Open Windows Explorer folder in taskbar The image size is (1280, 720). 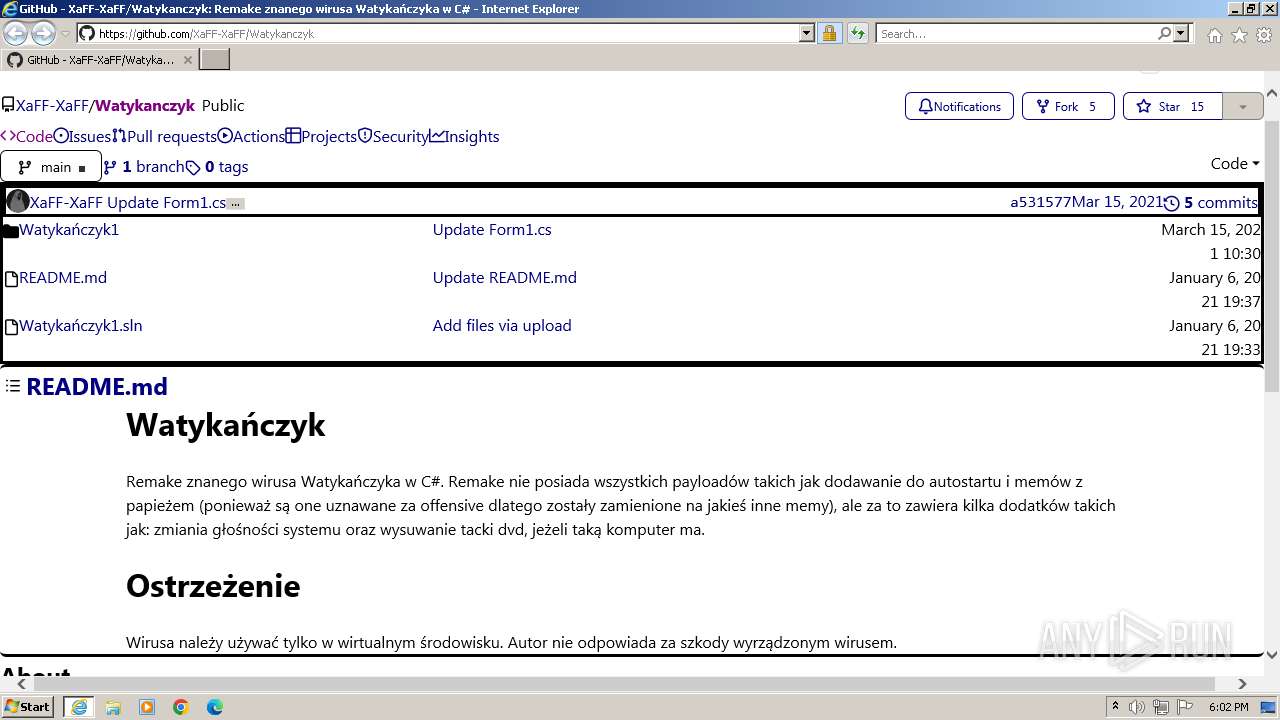point(113,707)
